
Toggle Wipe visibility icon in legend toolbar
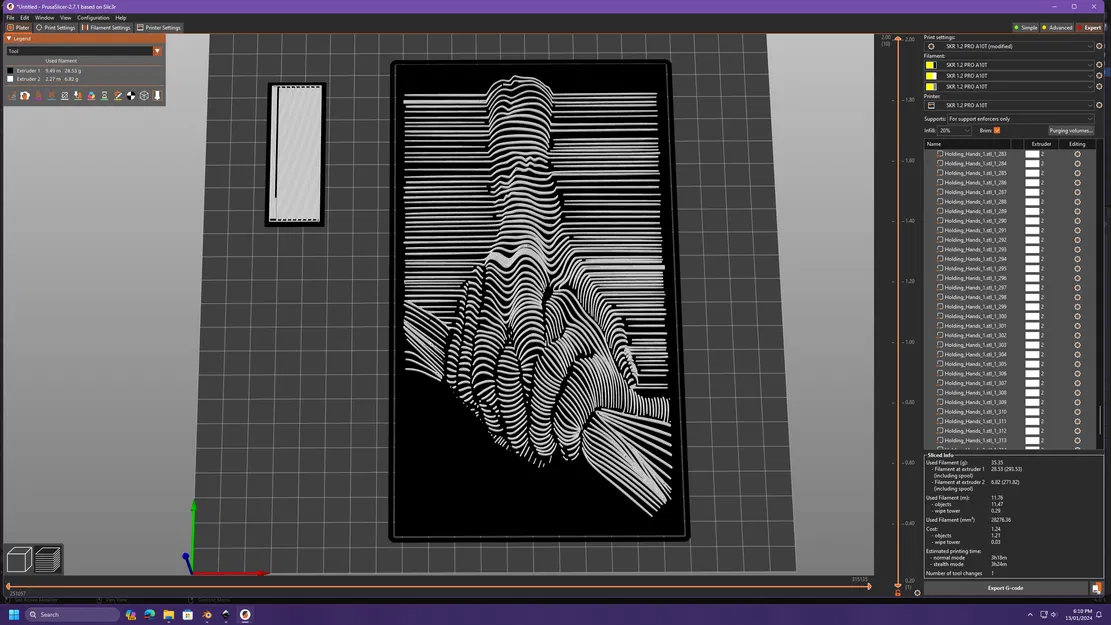[x=25, y=96]
